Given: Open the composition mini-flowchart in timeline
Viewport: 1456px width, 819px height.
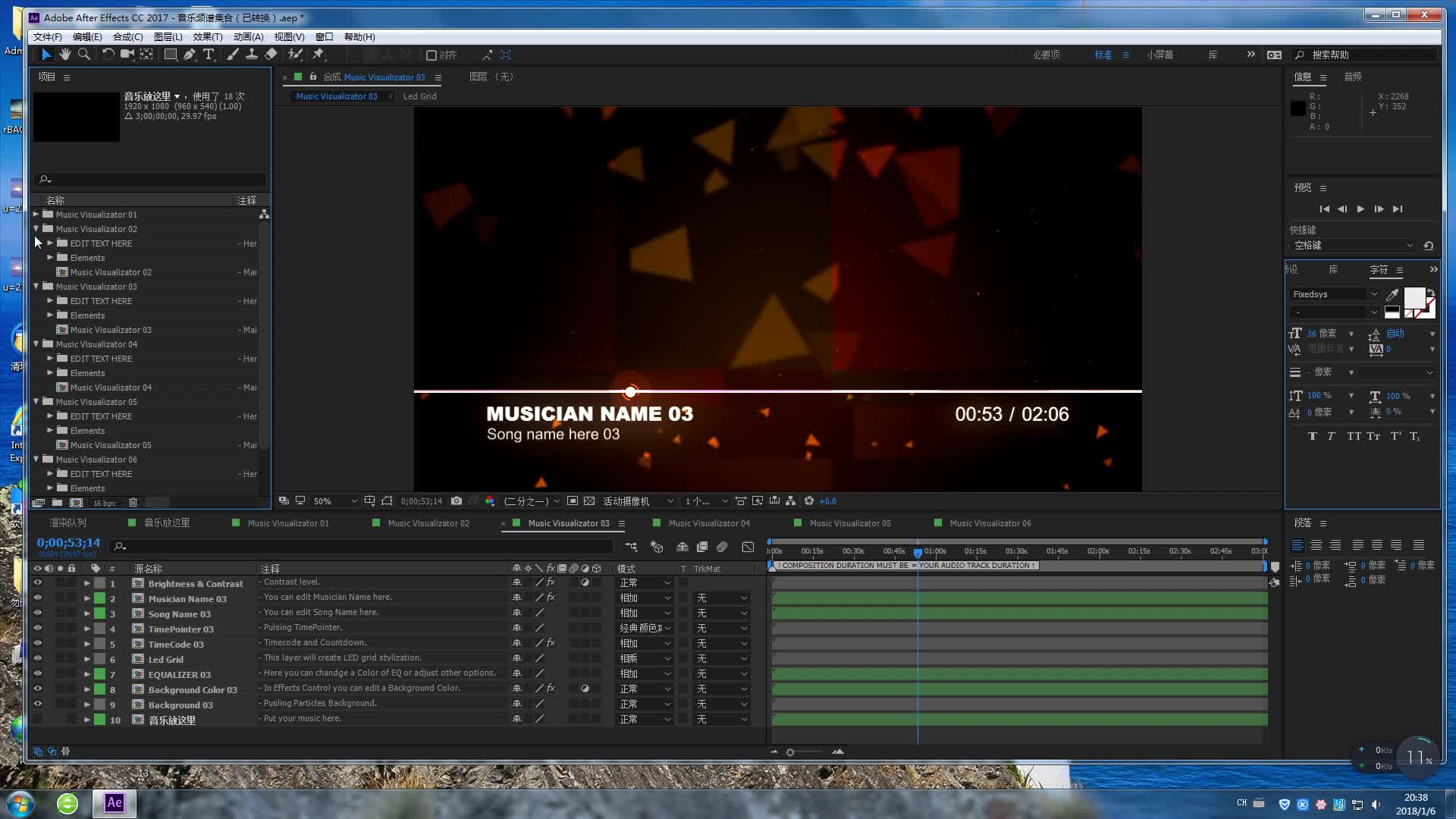Looking at the screenshot, I should pos(631,547).
